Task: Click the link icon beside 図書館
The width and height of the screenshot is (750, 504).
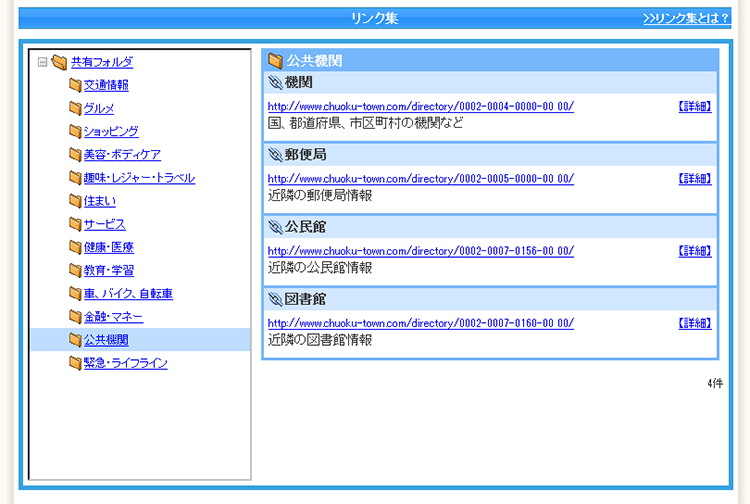Action: [276, 299]
